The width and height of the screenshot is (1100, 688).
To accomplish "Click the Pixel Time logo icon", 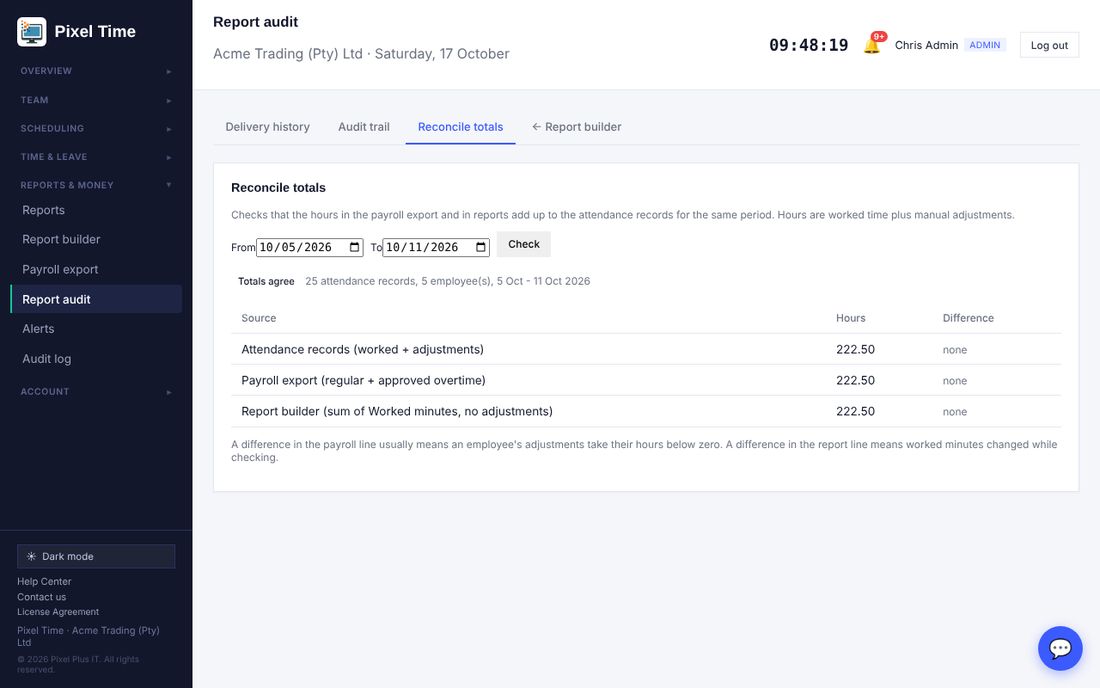I will (32, 32).
